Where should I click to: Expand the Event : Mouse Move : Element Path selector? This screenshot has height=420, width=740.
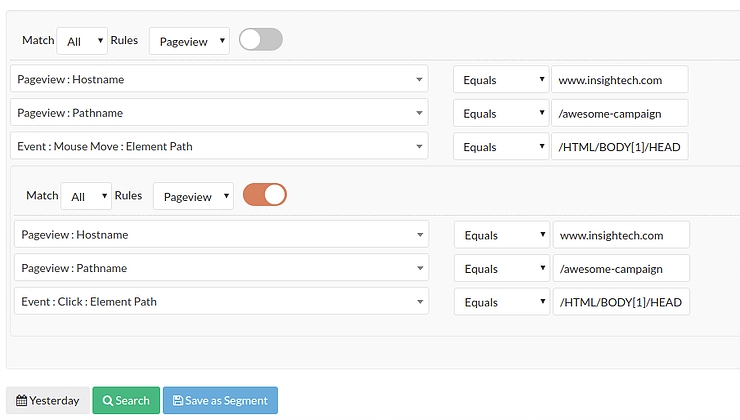(x=219, y=146)
